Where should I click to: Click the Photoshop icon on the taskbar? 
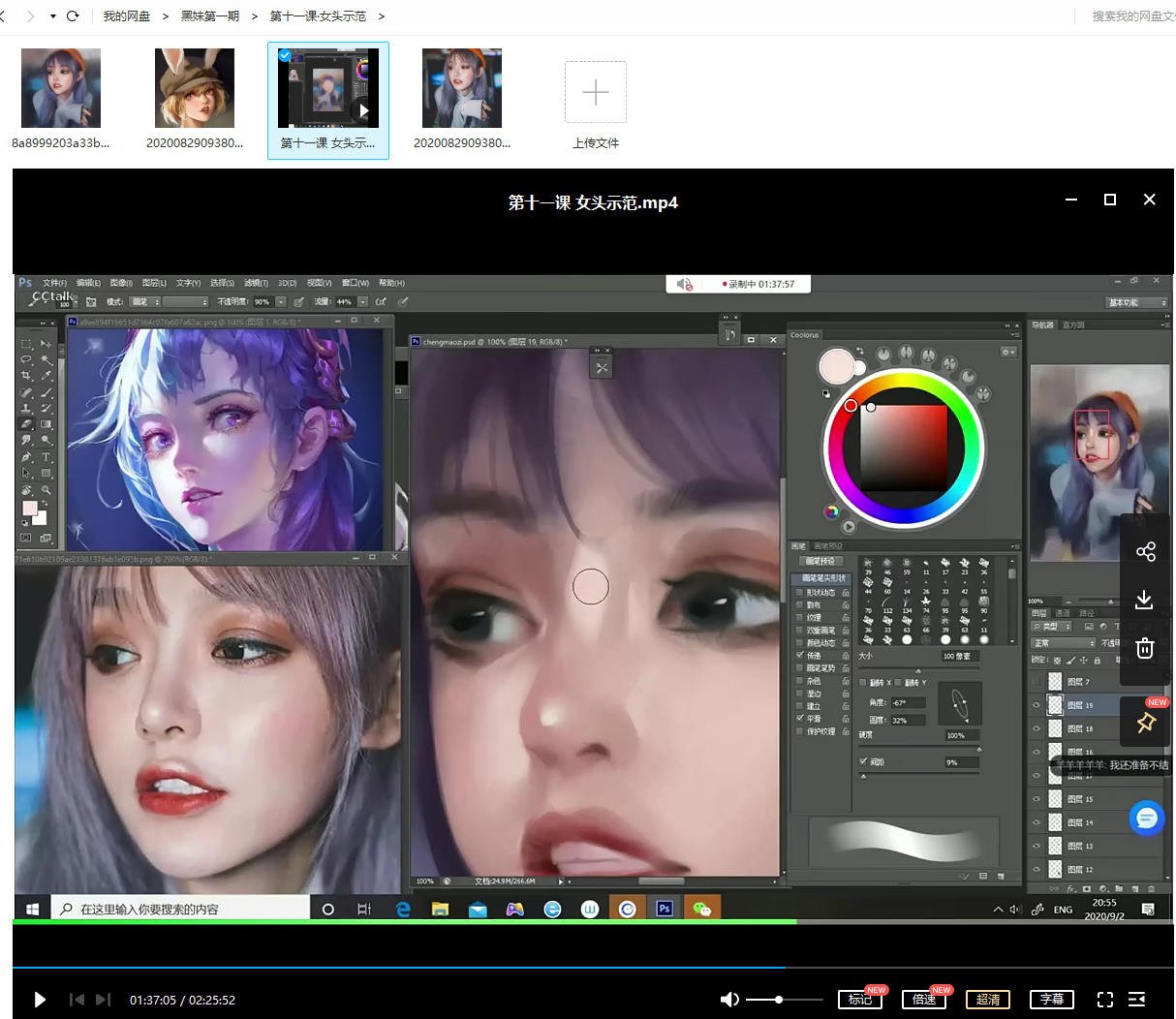click(665, 909)
